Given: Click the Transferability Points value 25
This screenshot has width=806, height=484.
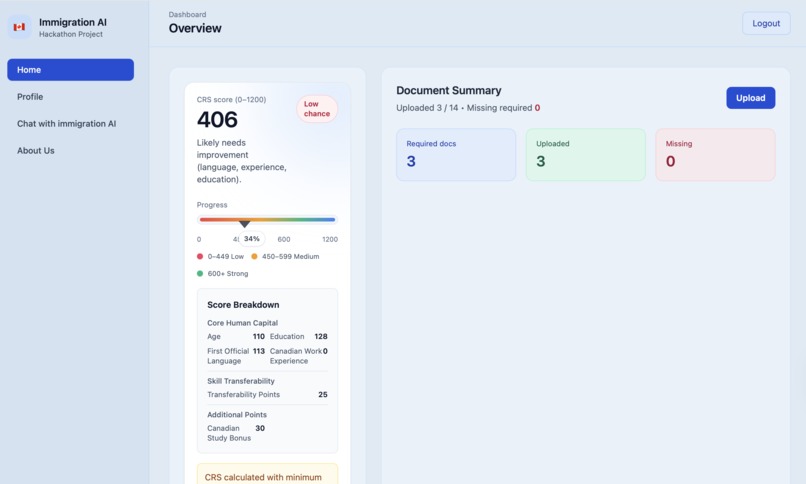Looking at the screenshot, I should pos(323,395).
